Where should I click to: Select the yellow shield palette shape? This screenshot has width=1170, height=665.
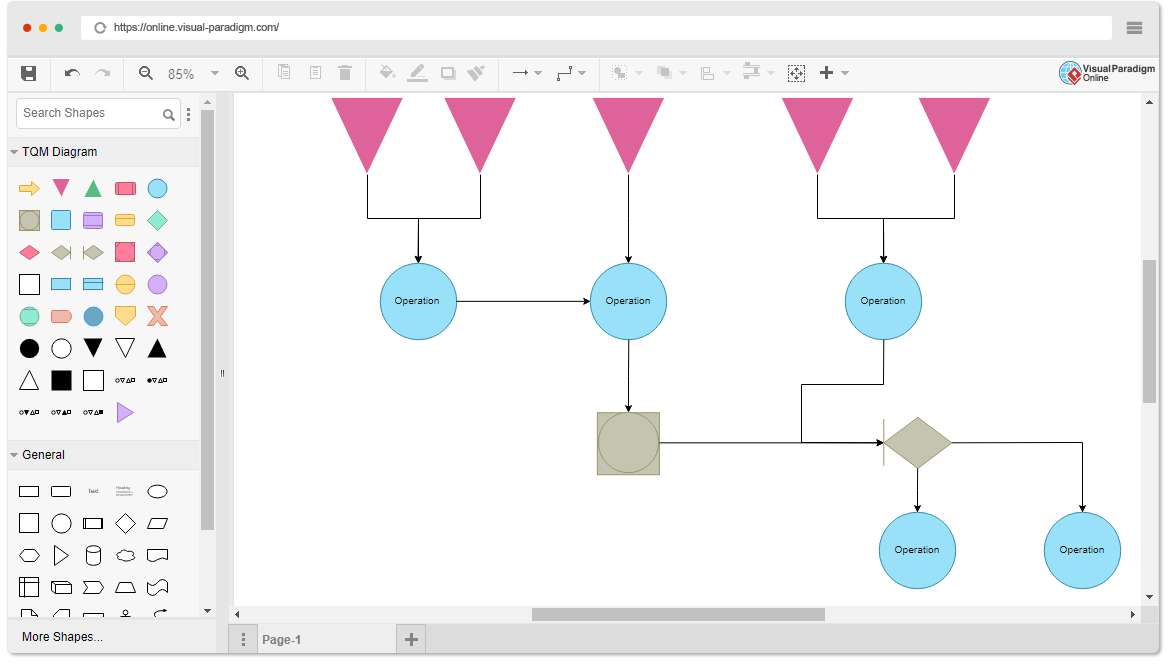click(x=125, y=316)
